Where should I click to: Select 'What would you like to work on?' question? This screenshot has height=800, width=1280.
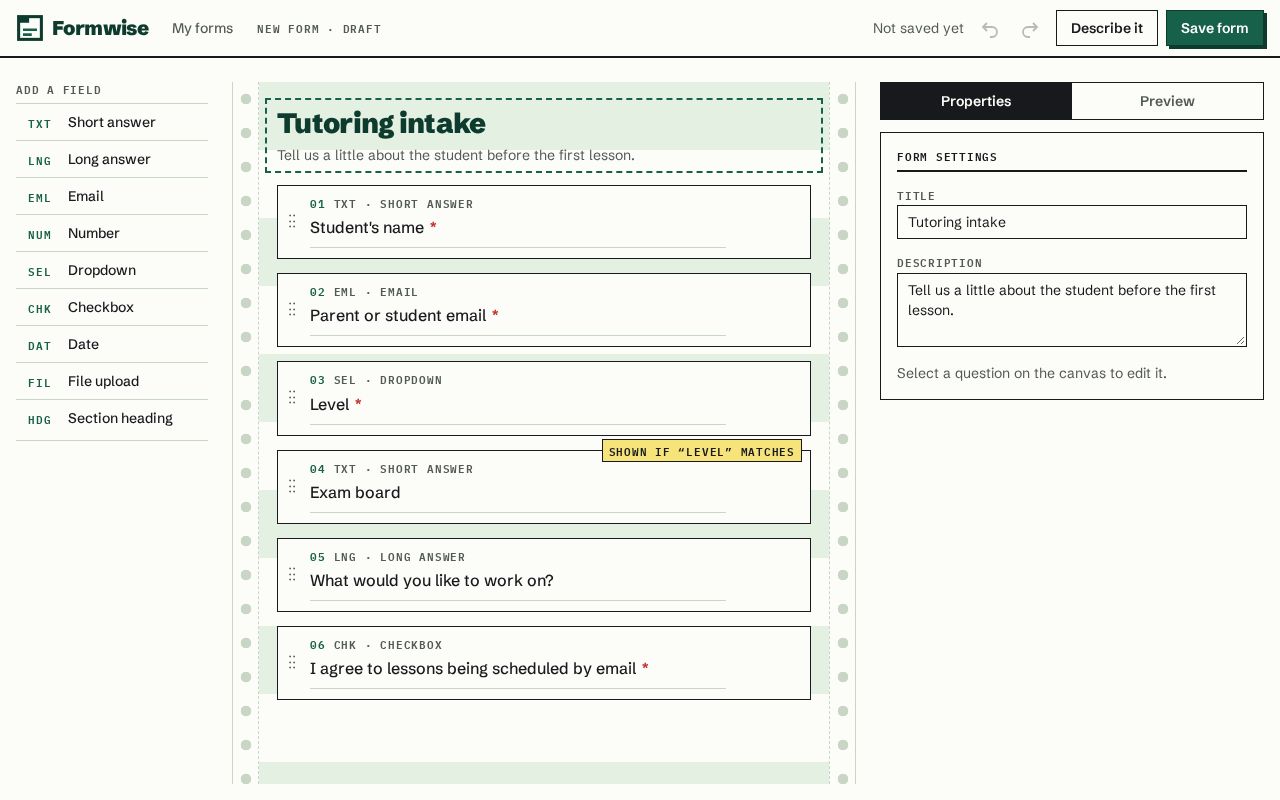(544, 575)
